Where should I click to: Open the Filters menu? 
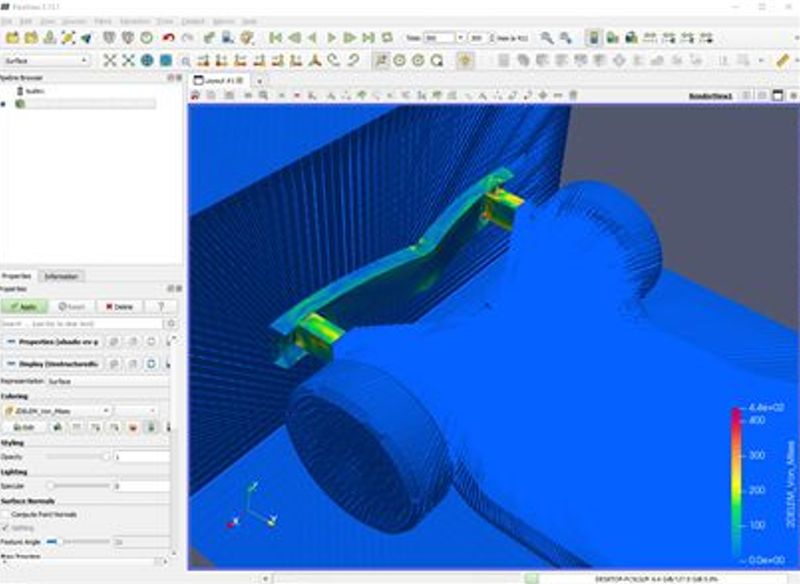pos(103,21)
